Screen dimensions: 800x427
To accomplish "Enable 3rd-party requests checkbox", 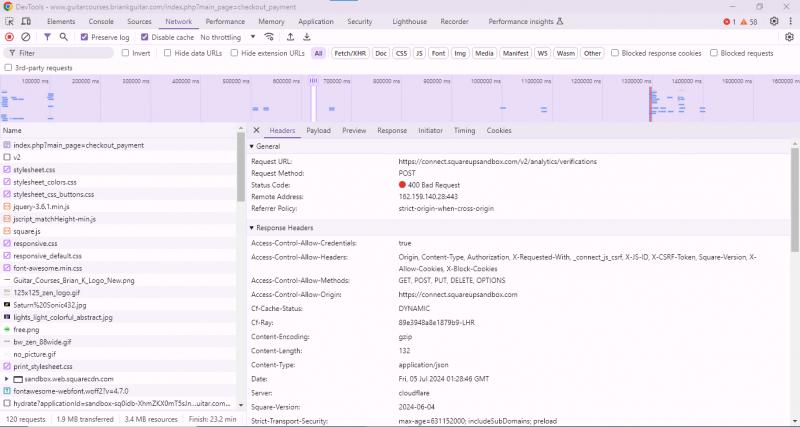I will [x=8, y=68].
